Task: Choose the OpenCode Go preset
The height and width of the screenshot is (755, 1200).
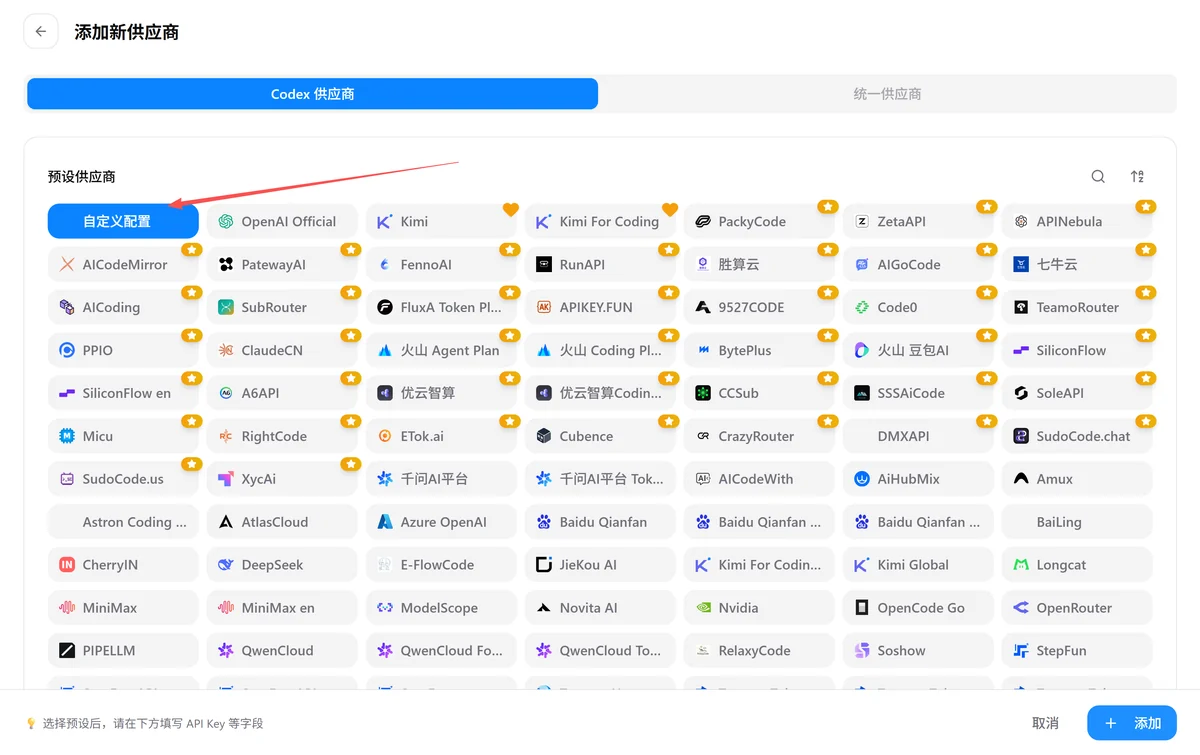Action: tap(918, 608)
